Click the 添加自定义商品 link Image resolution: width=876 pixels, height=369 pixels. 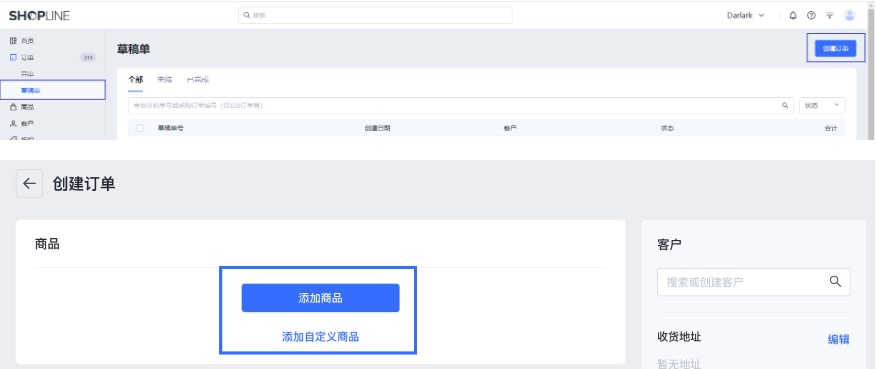(x=320, y=337)
